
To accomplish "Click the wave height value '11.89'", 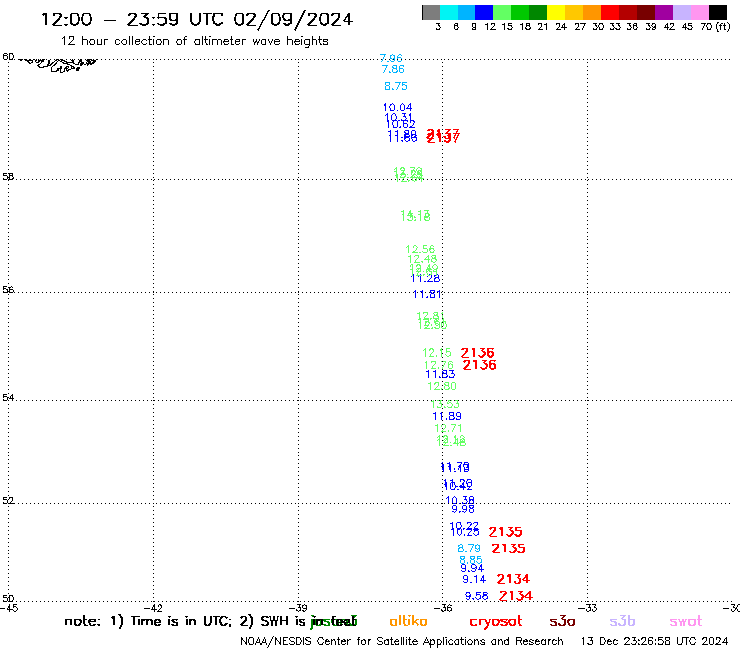I will 447,416.
